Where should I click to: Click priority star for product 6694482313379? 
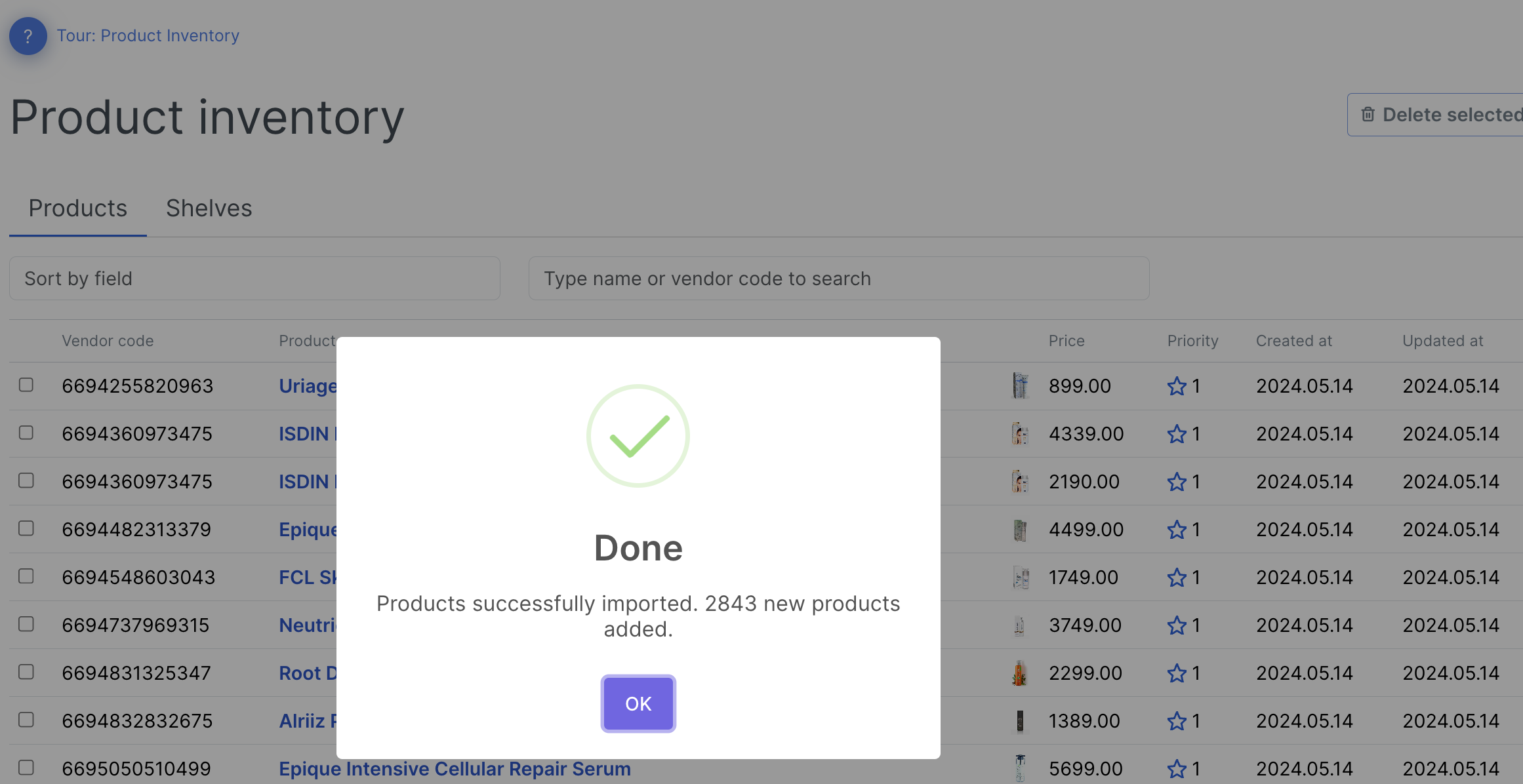[1177, 530]
